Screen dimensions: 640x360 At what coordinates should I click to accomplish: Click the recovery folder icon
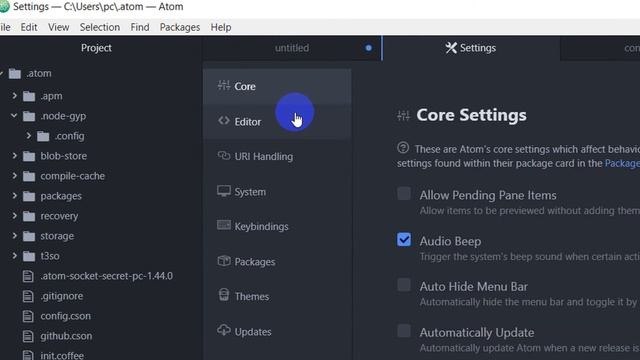(29, 216)
